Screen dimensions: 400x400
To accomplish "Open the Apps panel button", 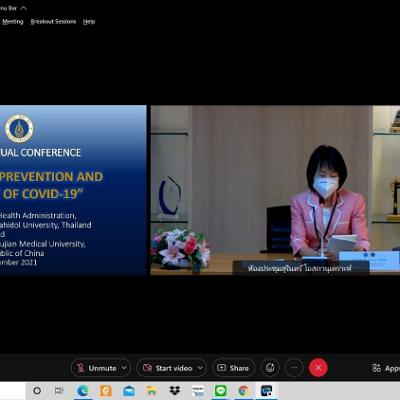I will 385,368.
